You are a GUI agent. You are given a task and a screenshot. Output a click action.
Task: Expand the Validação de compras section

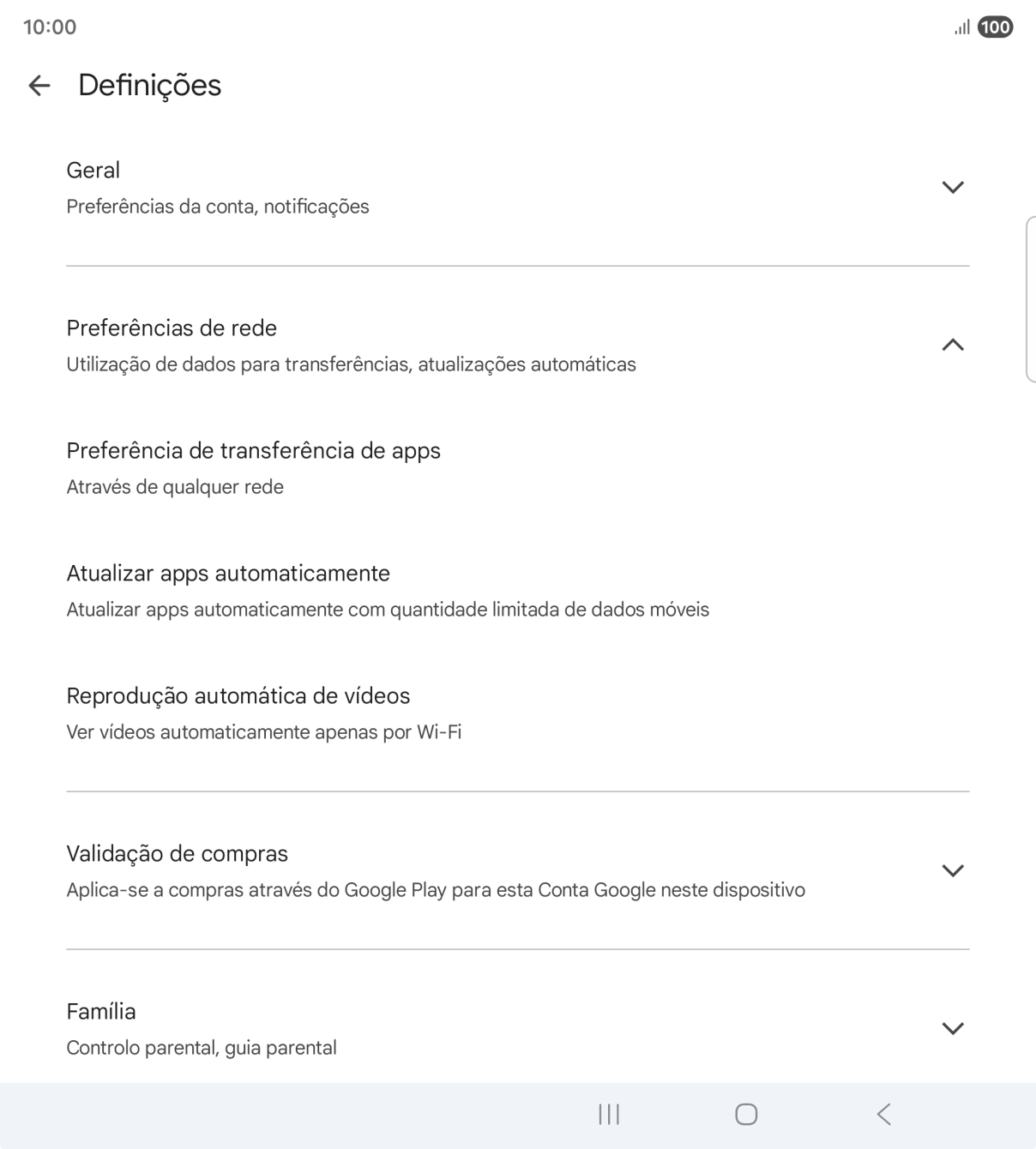pos(953,869)
